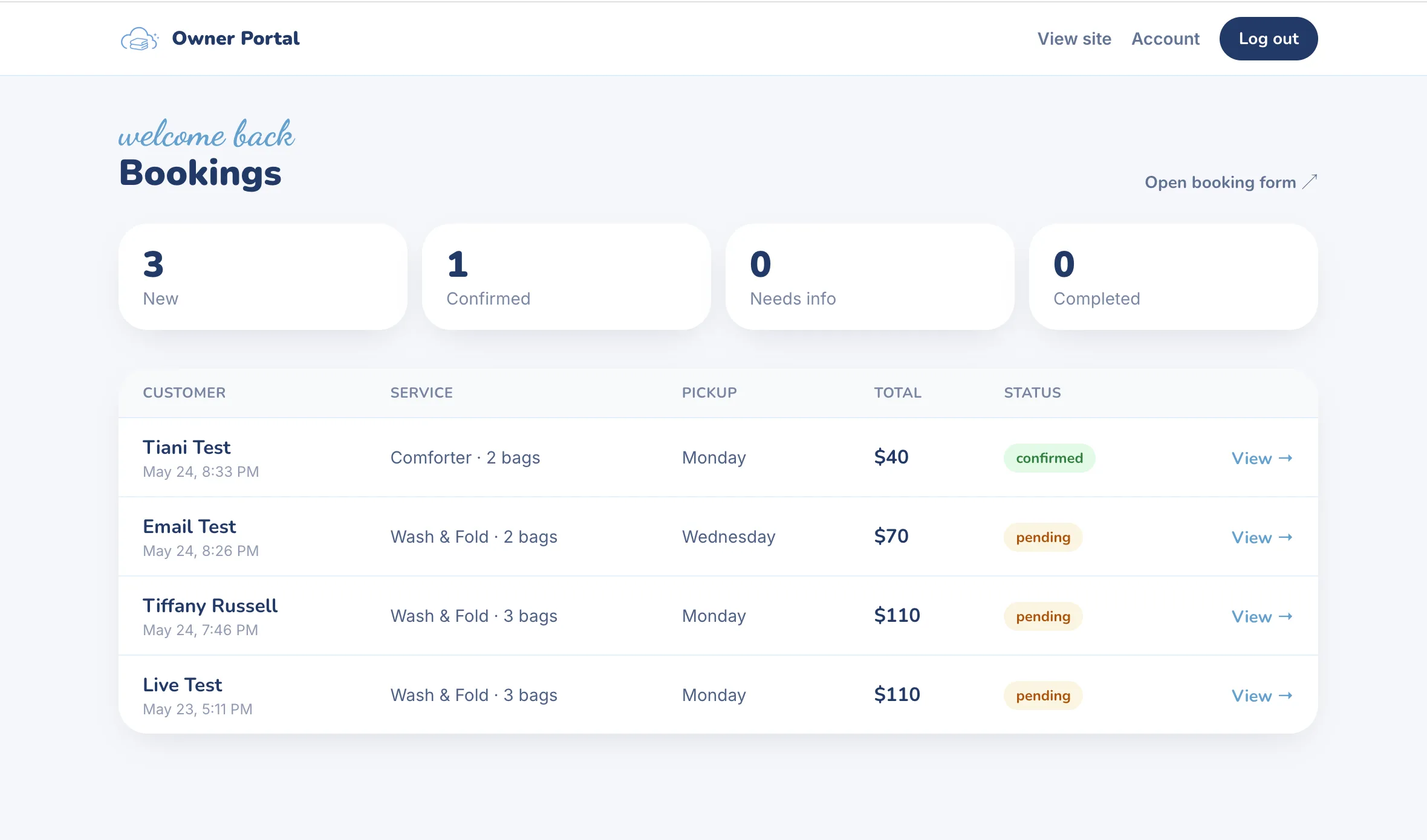Select the Needs info stat card
Image resolution: width=1427 pixels, height=840 pixels.
point(870,277)
